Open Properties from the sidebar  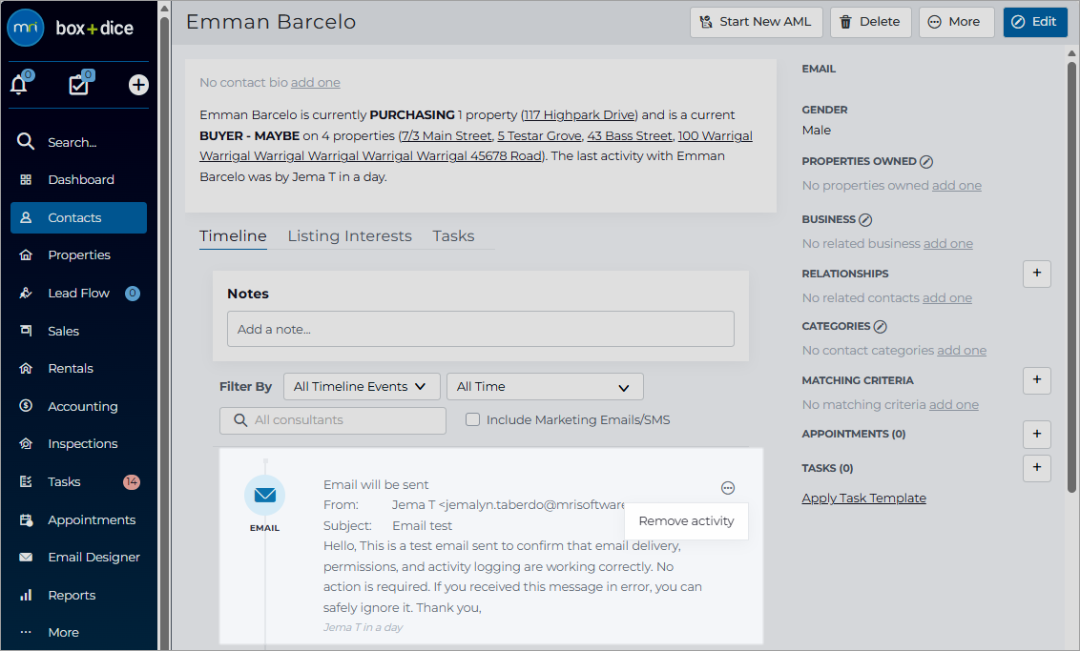click(x=79, y=255)
